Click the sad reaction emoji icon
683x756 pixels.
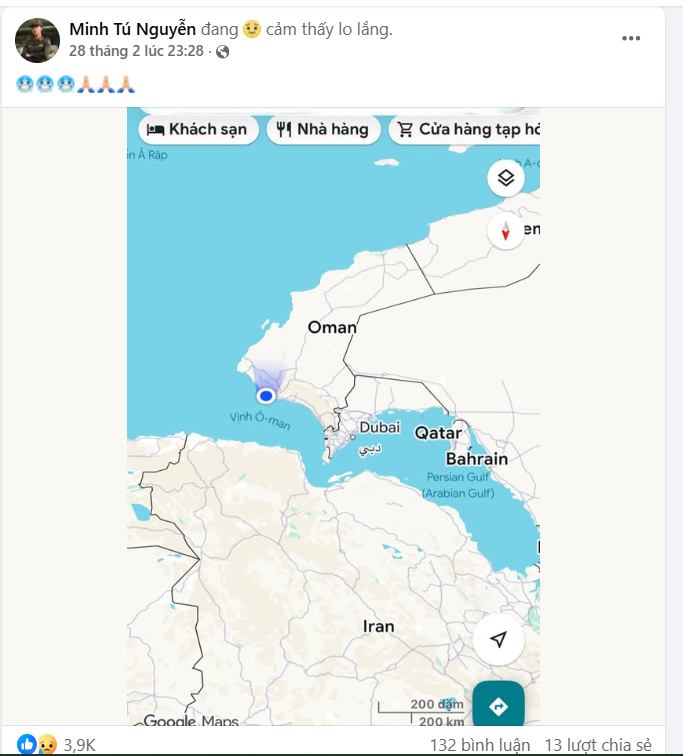click(46, 744)
